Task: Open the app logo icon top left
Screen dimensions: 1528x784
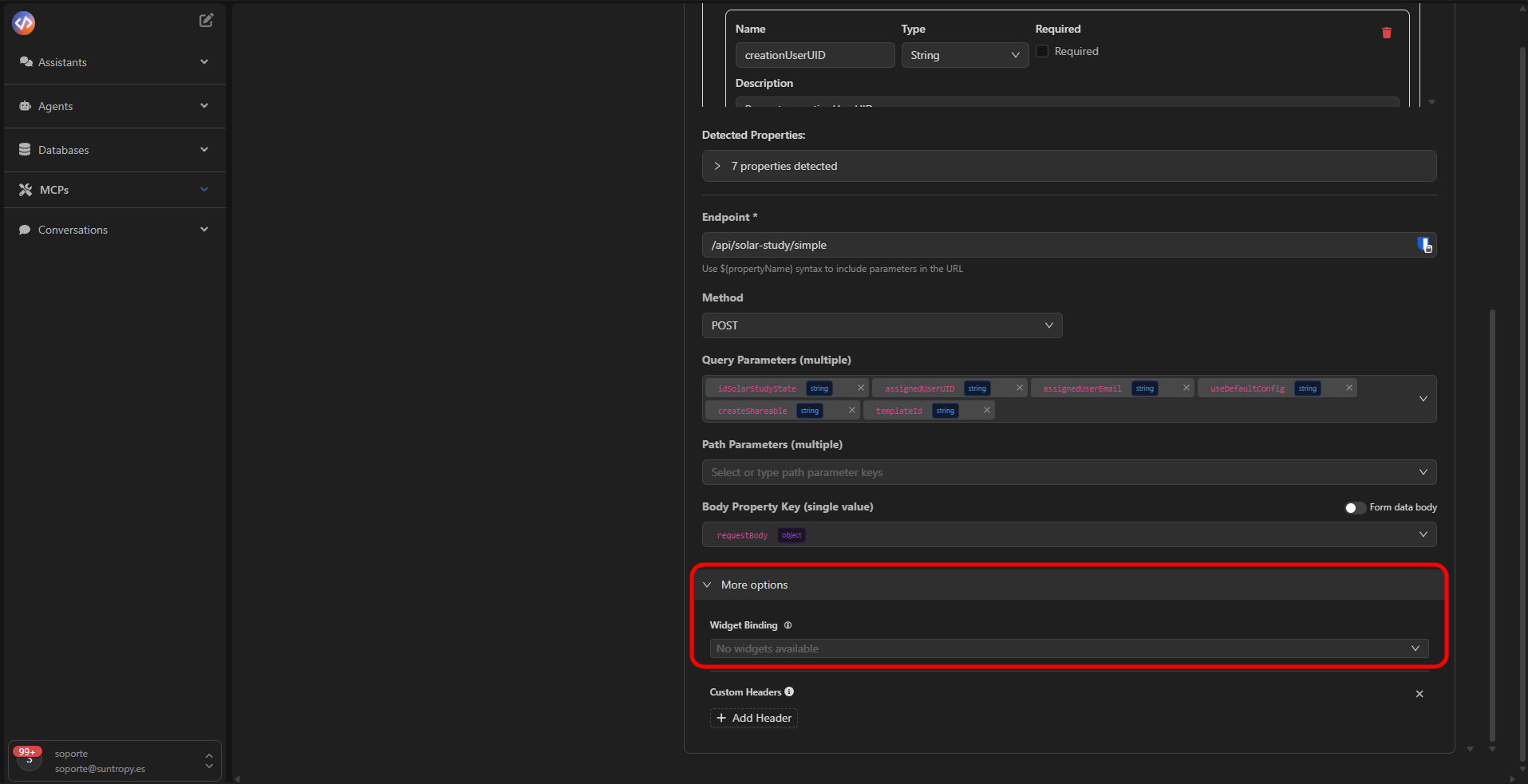Action: coord(23,23)
